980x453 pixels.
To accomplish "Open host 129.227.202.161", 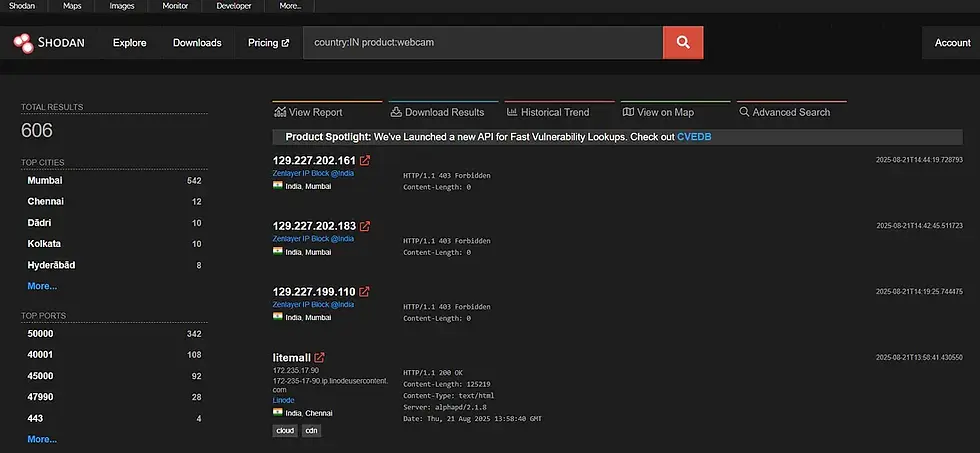I will (x=314, y=161).
